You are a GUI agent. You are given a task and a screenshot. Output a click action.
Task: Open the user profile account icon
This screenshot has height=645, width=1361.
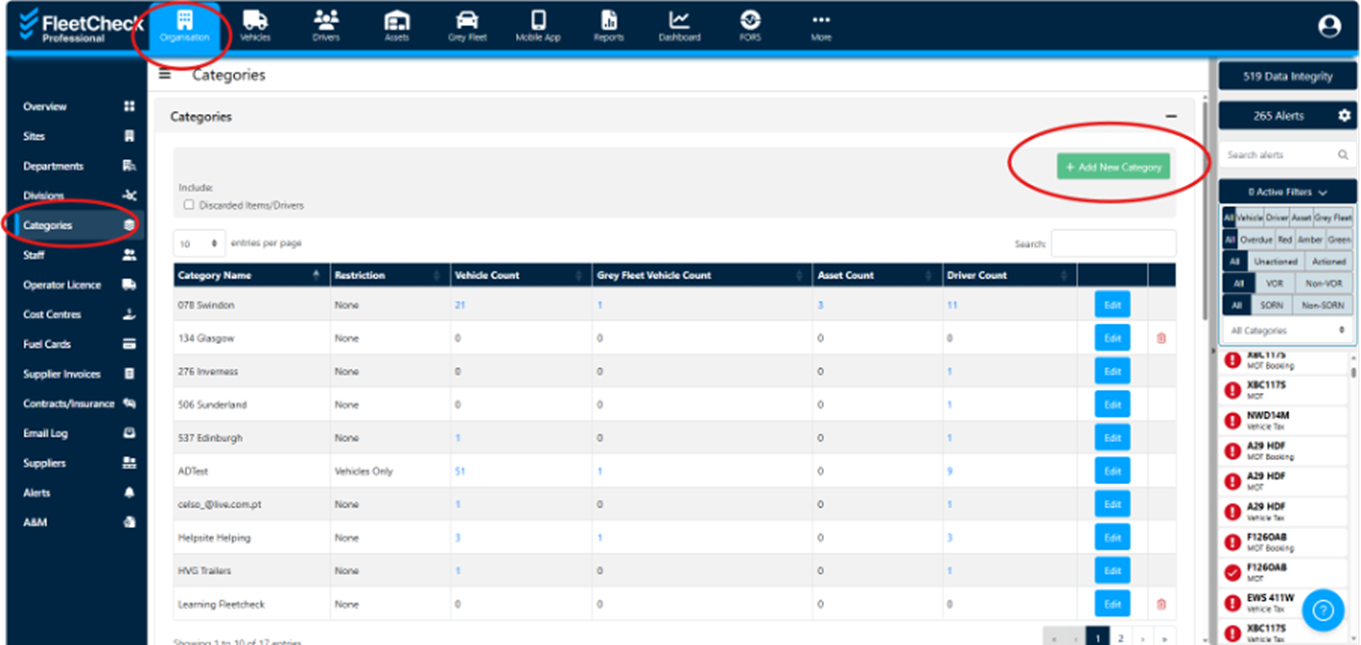click(1329, 27)
